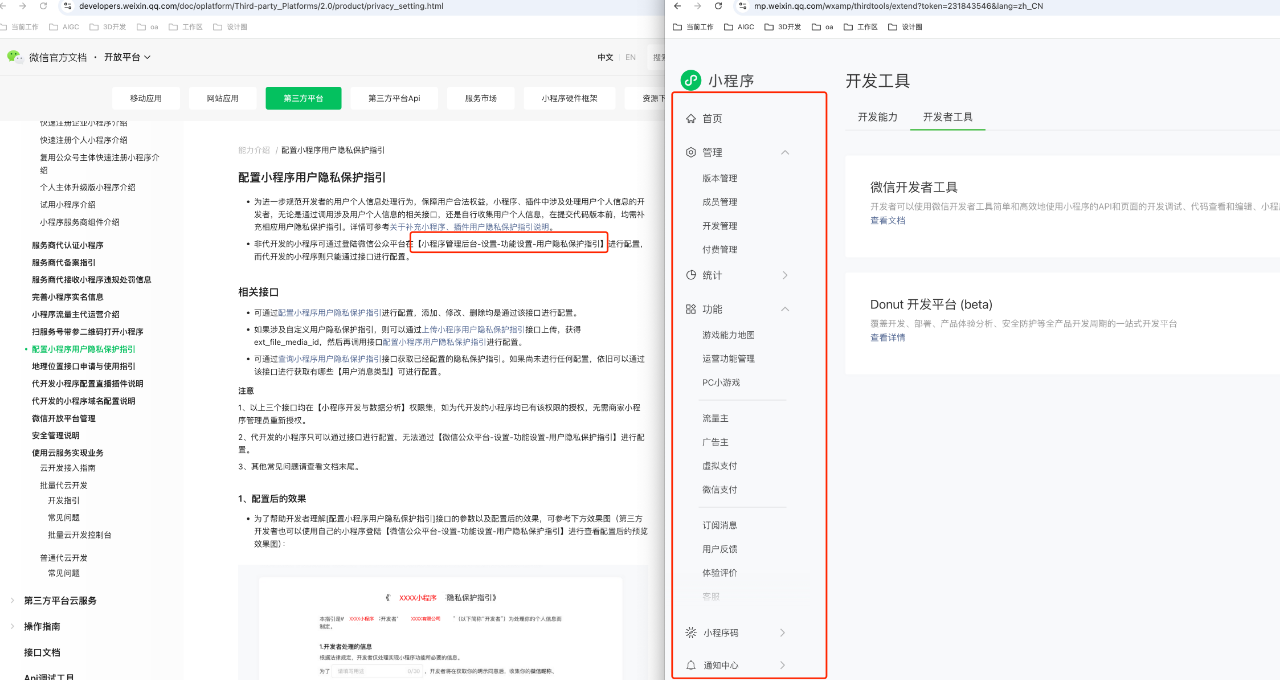Screen dimensions: 1280x680
Task: Open 版本管理 in sidebar
Action: pyautogui.click(x=720, y=178)
